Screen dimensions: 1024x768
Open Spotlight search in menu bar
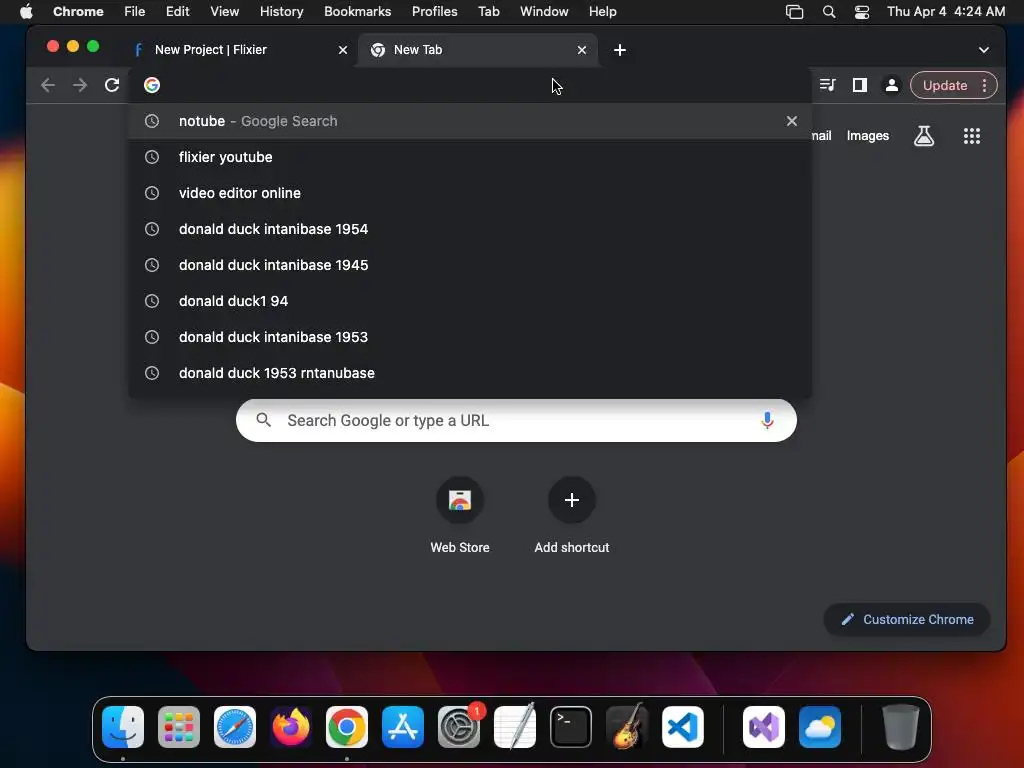(x=829, y=12)
